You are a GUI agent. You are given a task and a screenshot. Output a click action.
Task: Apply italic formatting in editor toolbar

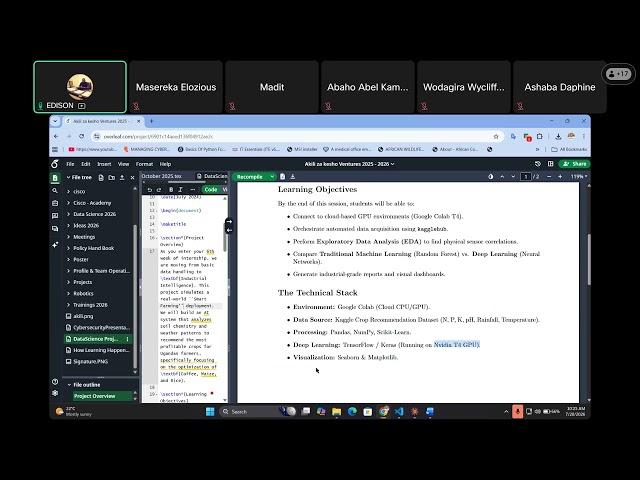(180, 189)
